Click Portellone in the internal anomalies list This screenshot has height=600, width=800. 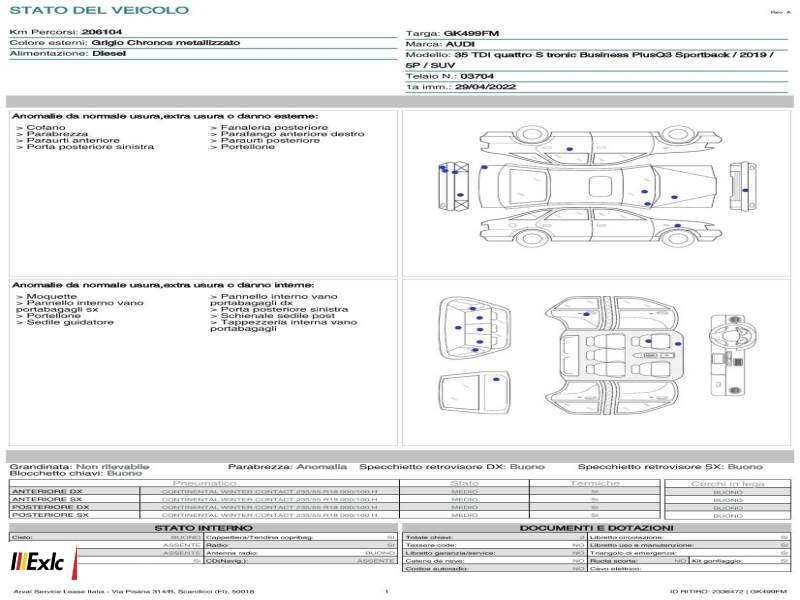[x=54, y=316]
